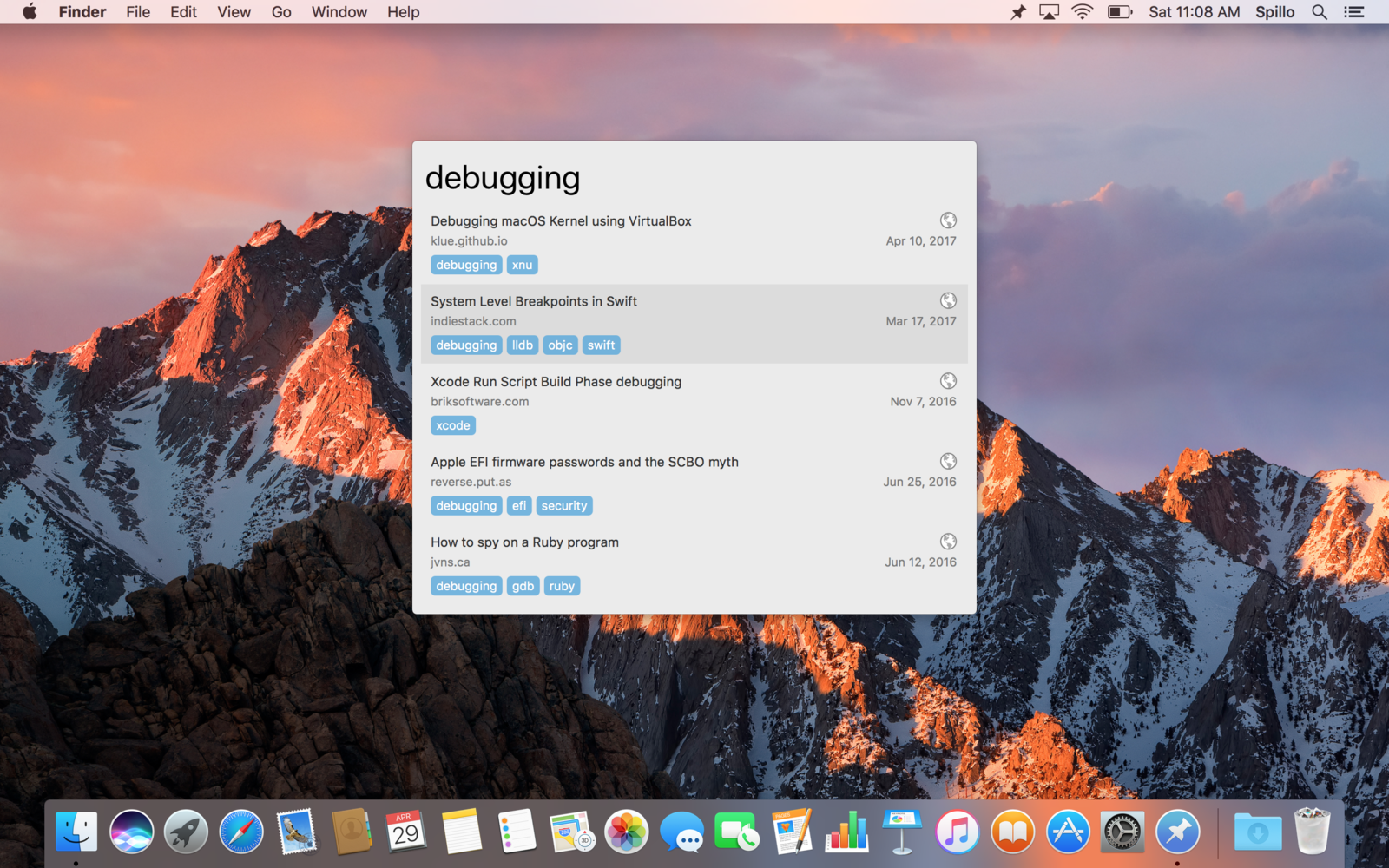1389x868 pixels.
Task: Open Photos pinwheel icon in Dock
Action: point(627,832)
